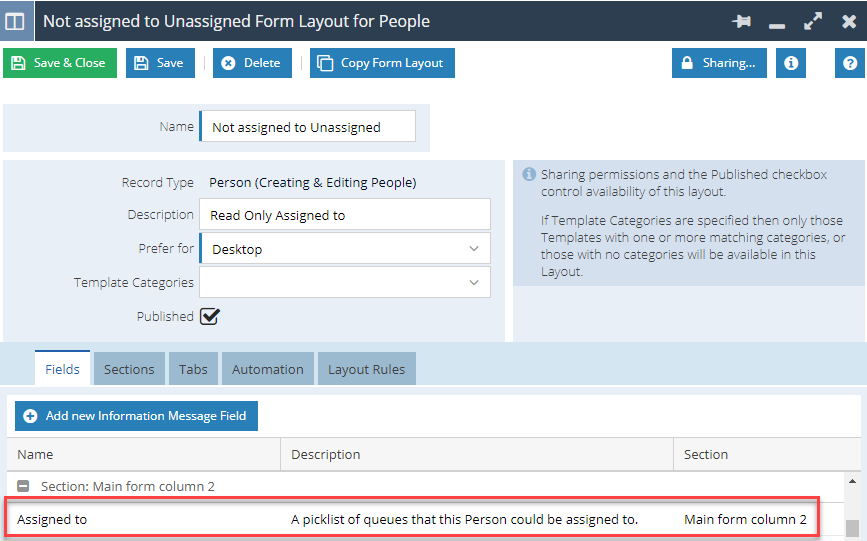
Task: Click Add new Information Message Field
Action: tap(136, 416)
